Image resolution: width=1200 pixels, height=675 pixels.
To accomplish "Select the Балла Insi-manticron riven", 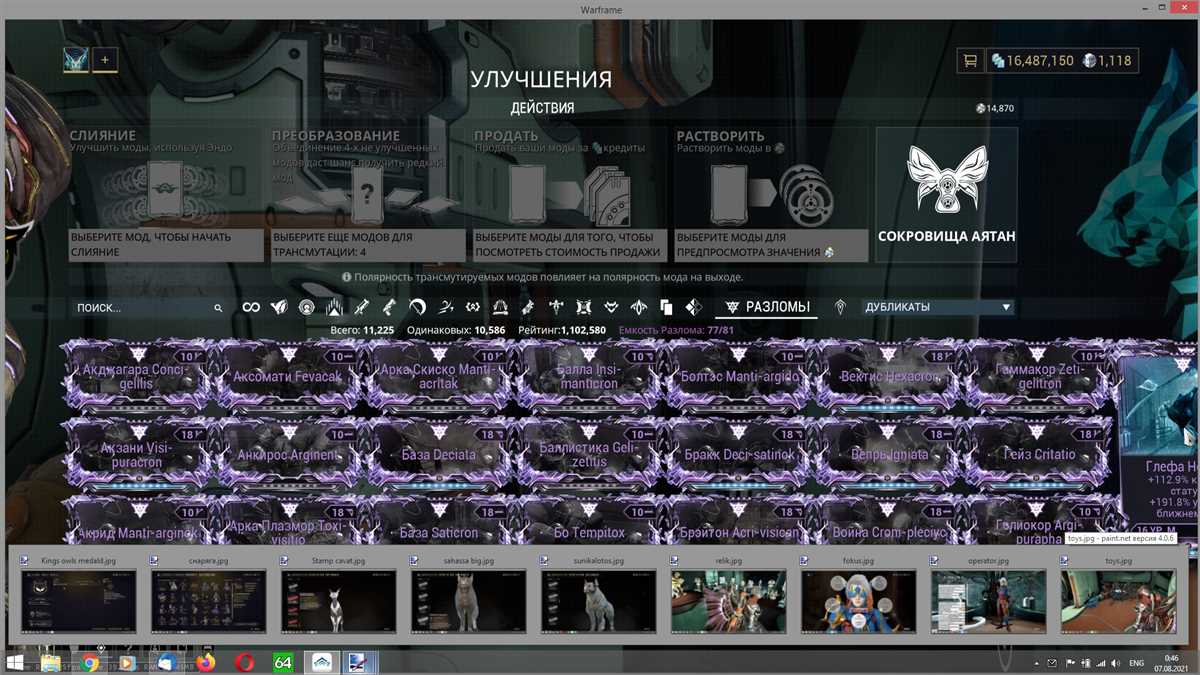I will [588, 376].
